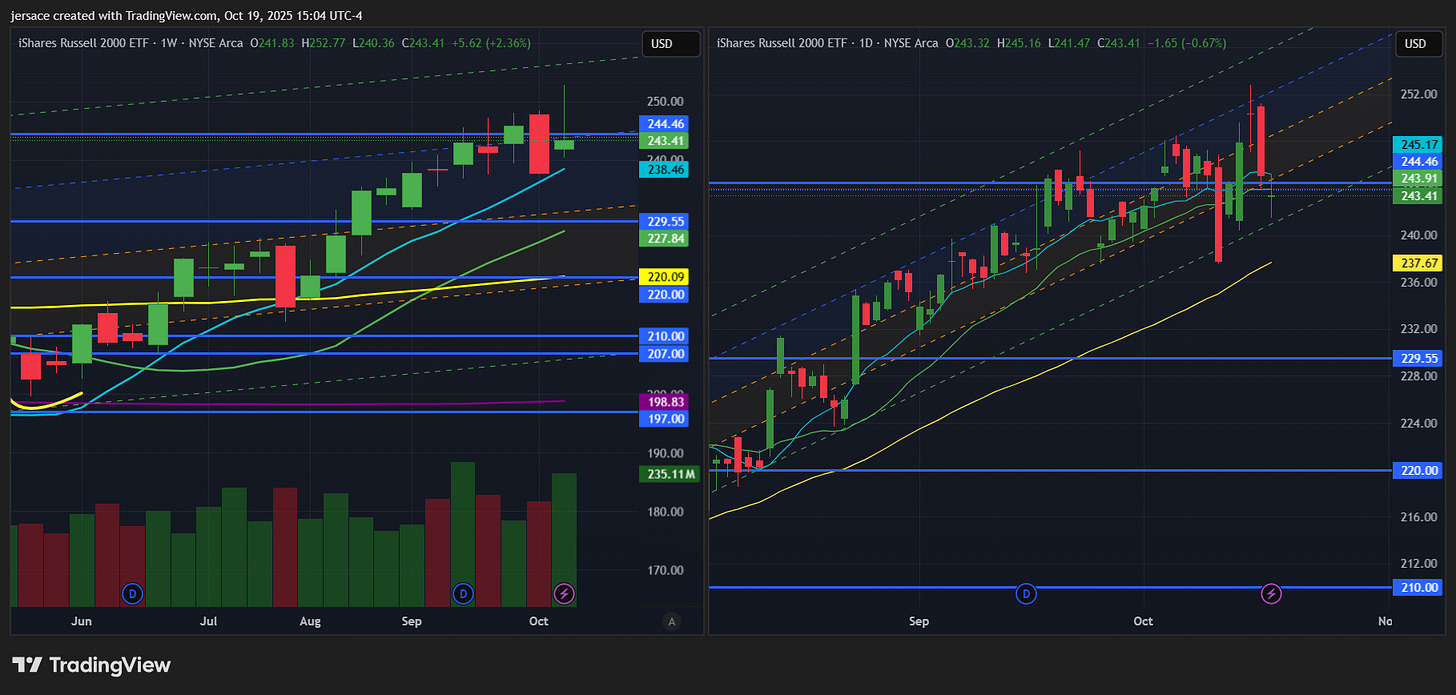1456x695 pixels.
Task: Click the September dividend marker on weekly chart
Action: click(462, 594)
